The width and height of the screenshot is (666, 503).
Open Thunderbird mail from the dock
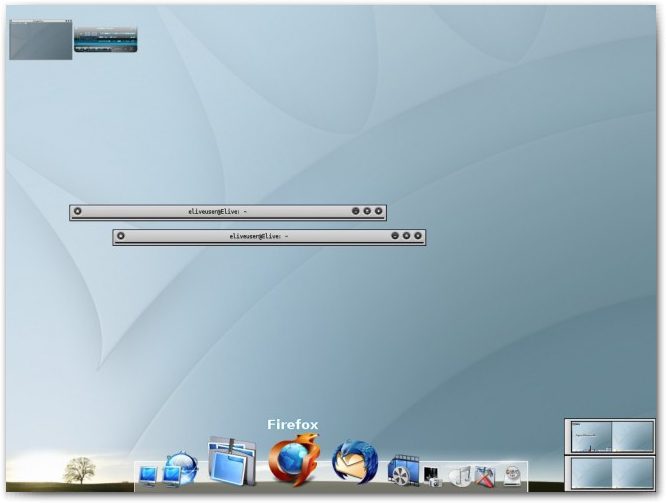click(354, 462)
